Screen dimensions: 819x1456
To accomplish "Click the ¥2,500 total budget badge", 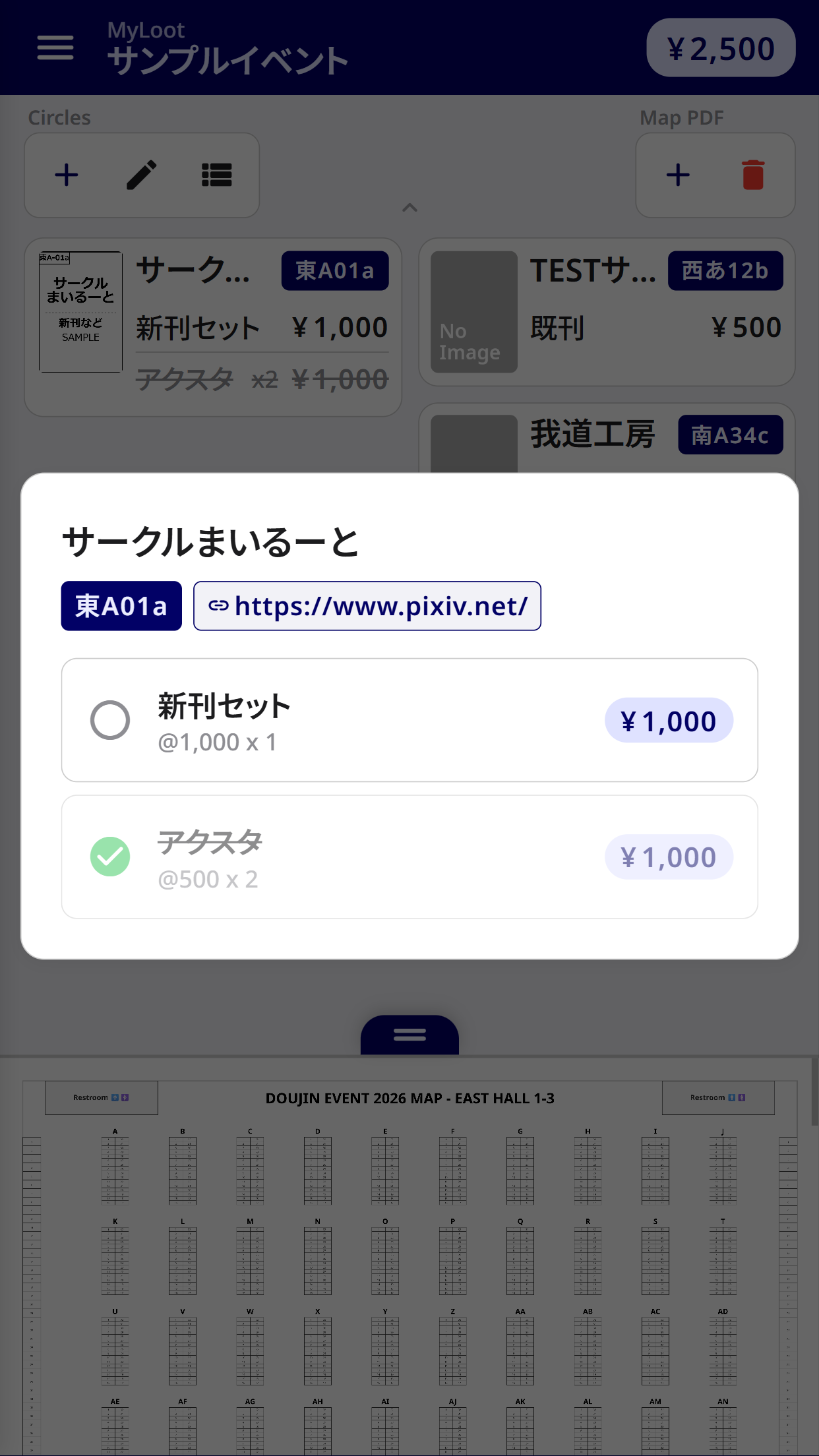I will click(721, 48).
